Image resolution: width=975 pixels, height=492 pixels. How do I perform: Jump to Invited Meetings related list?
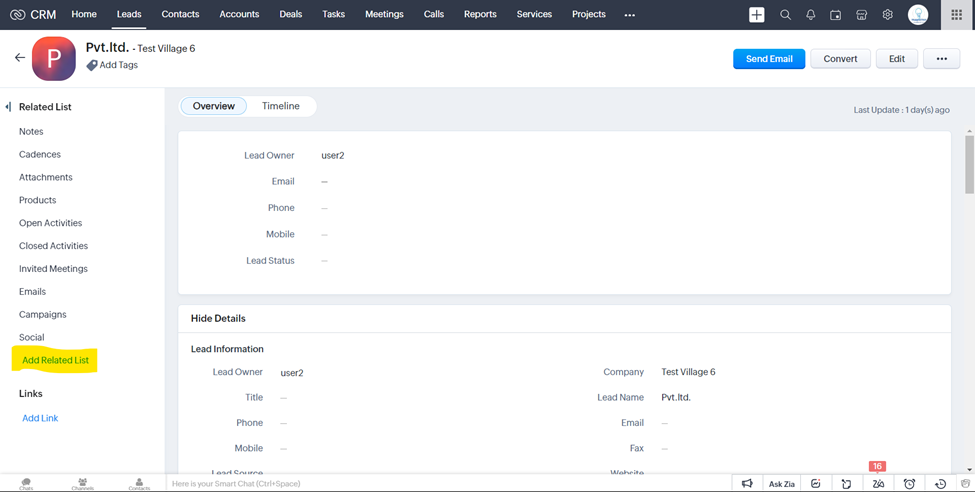point(53,269)
